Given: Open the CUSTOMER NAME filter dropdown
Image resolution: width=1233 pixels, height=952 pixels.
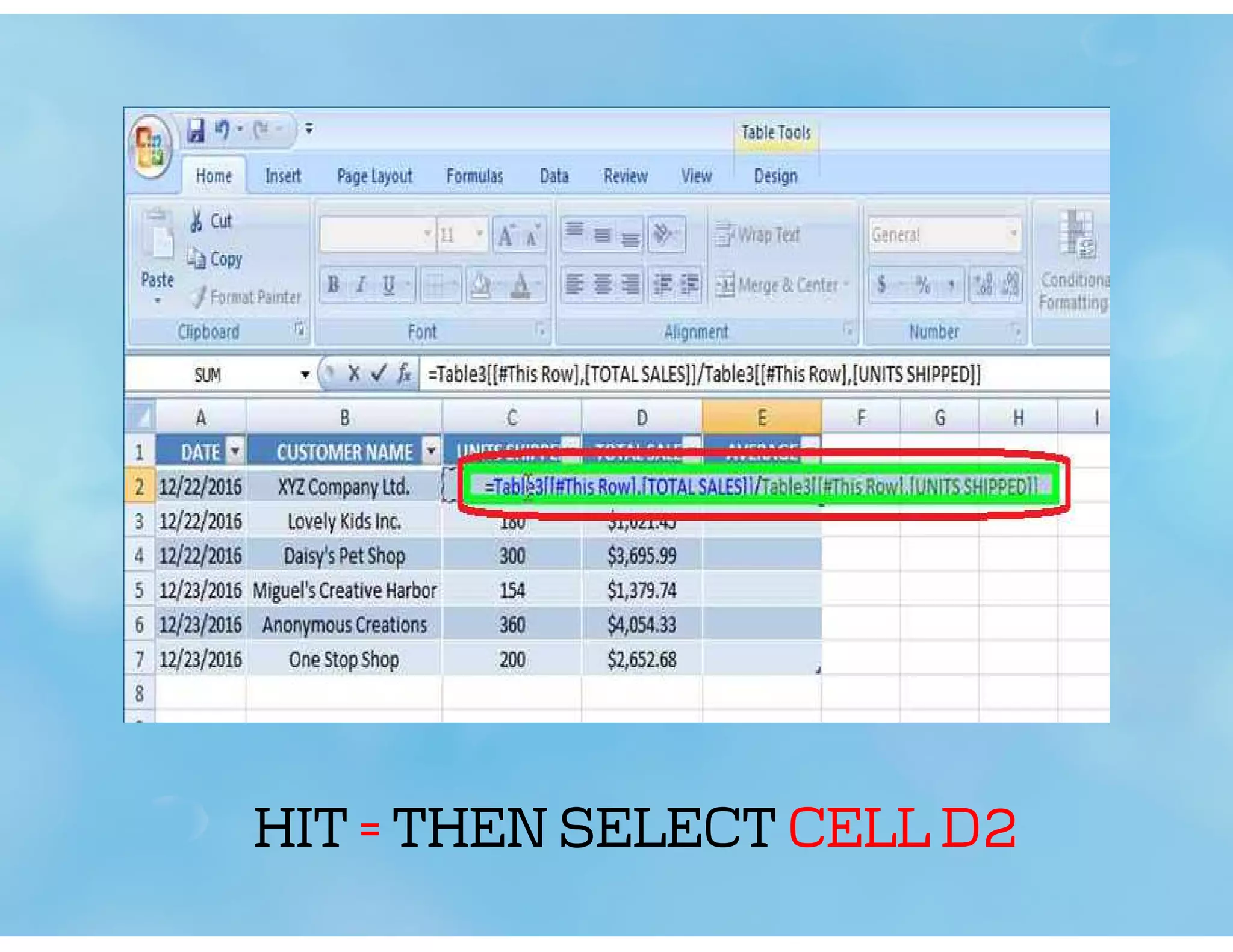Looking at the screenshot, I should pyautogui.click(x=431, y=451).
